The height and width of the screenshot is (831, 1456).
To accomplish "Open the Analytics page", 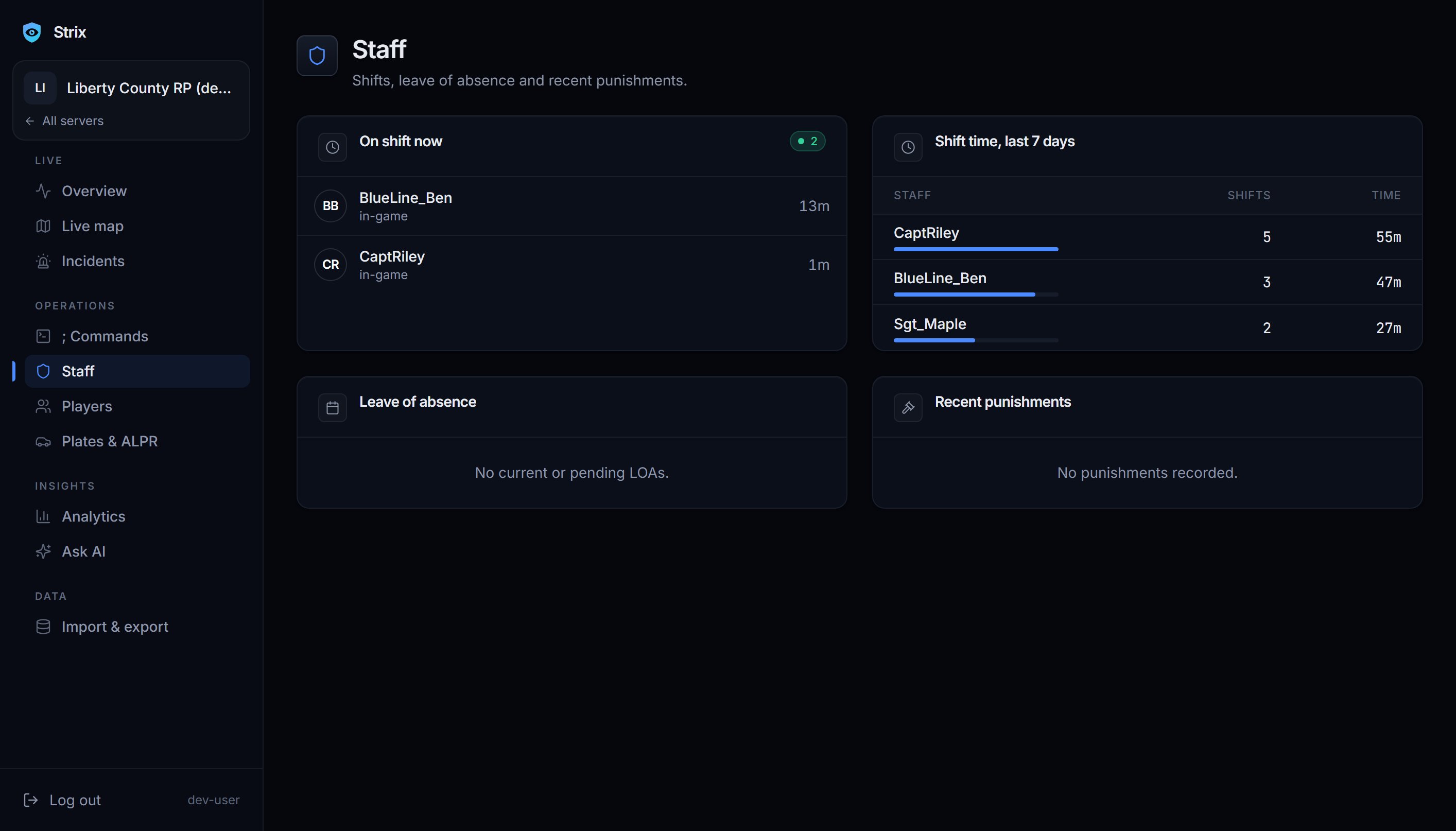I will click(x=137, y=516).
